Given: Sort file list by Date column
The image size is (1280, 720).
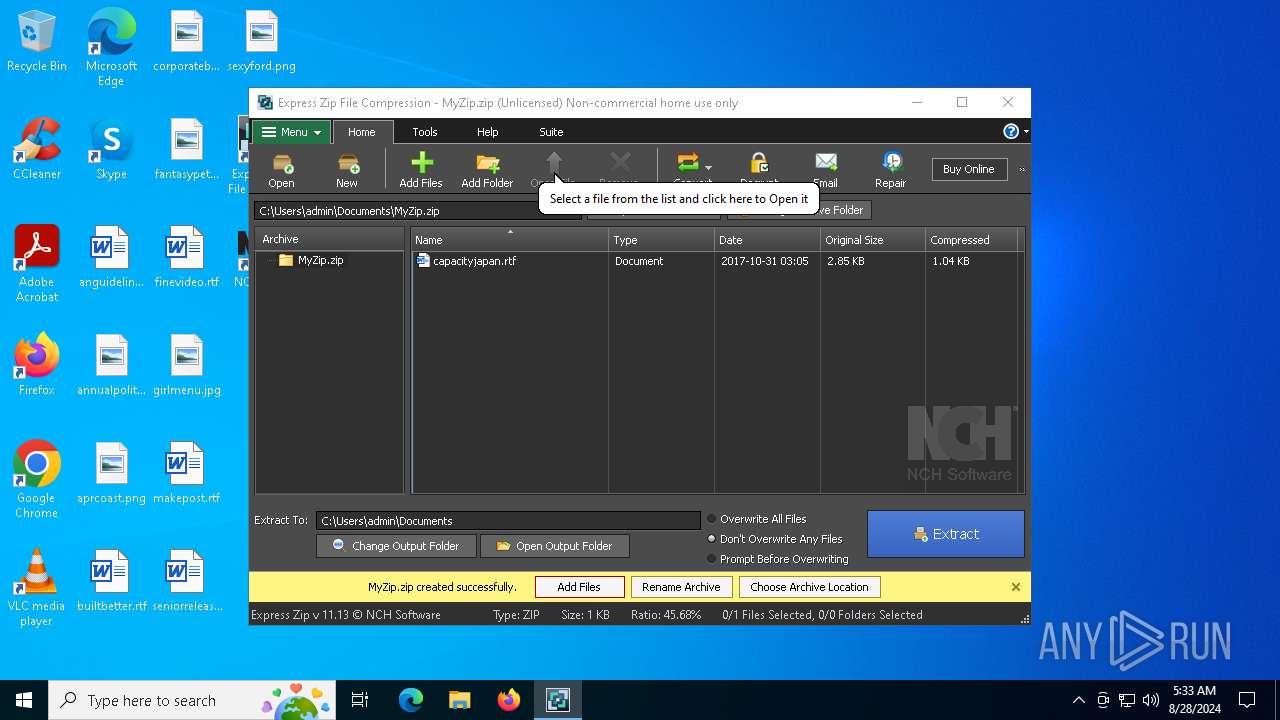Looking at the screenshot, I should click(x=767, y=240).
